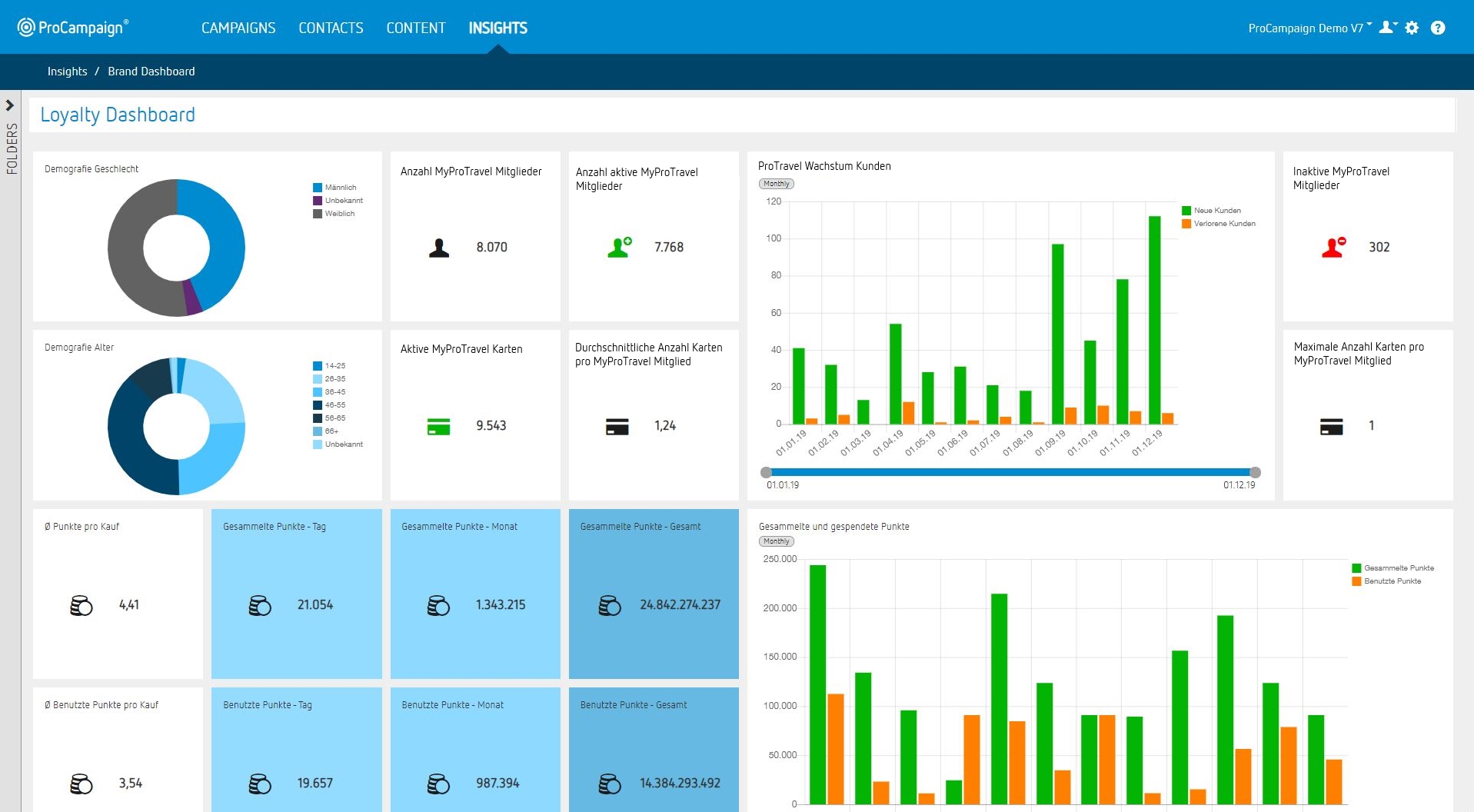This screenshot has height=812, width=1474.
Task: Click the user account icon
Action: pos(1386,28)
